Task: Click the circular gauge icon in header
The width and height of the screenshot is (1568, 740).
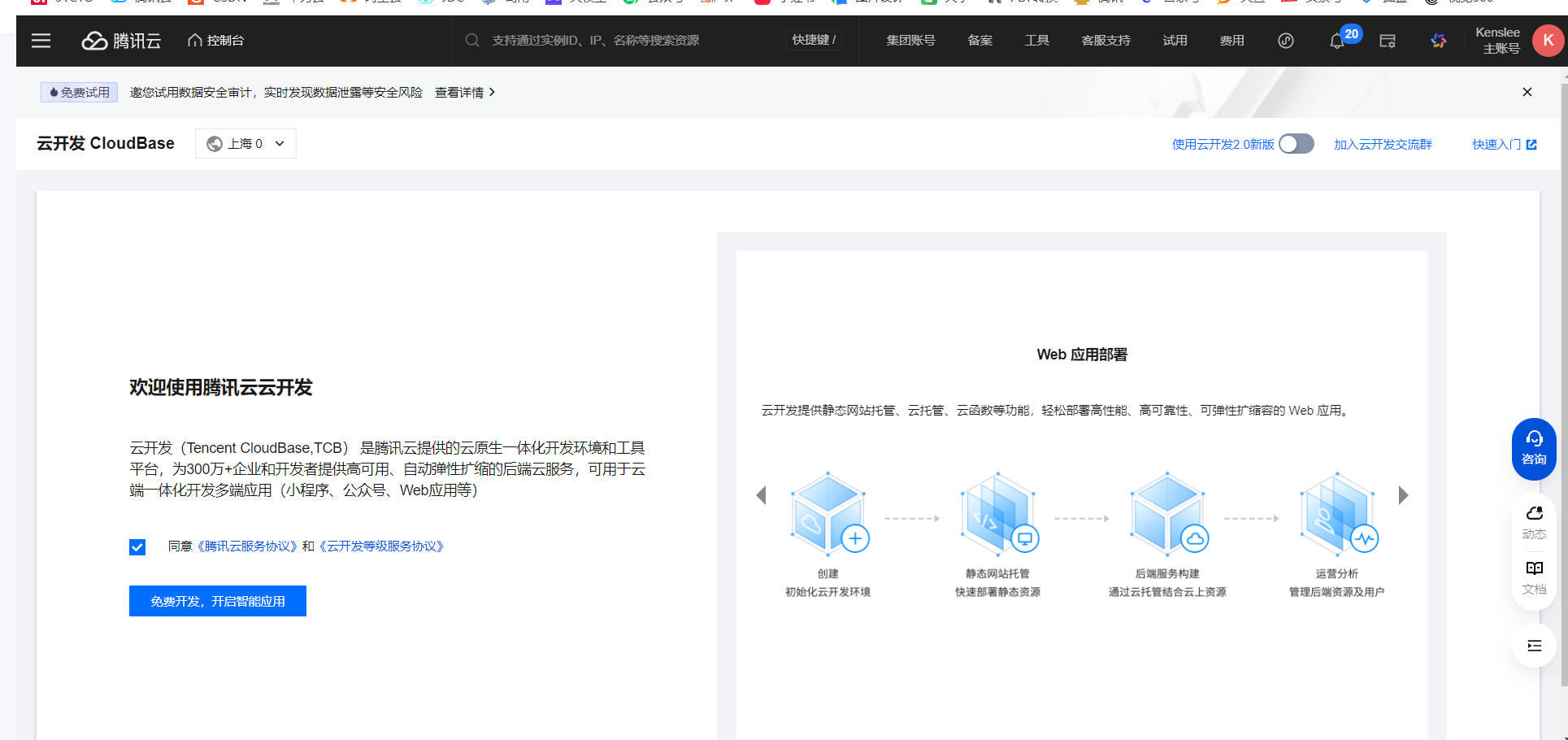Action: coord(1286,41)
